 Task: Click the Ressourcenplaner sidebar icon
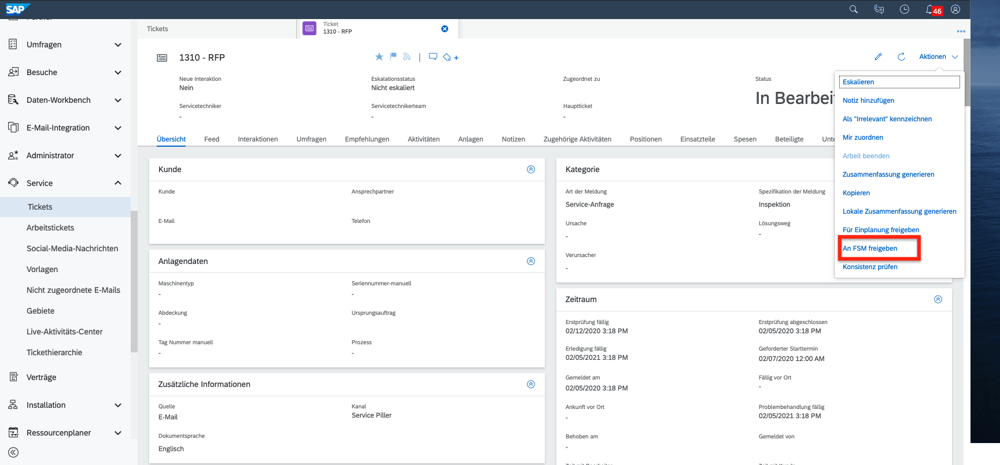tap(13, 432)
